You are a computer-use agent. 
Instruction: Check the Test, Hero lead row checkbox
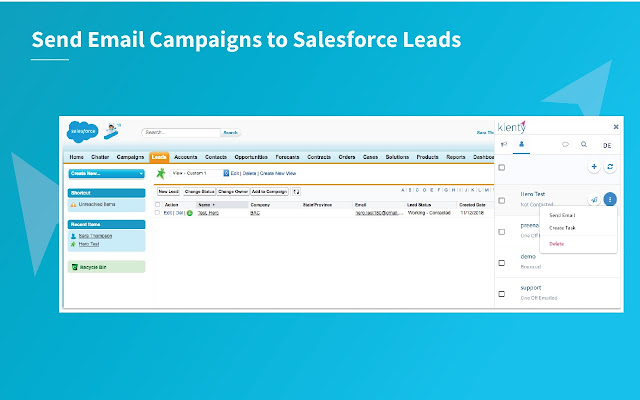(x=158, y=213)
